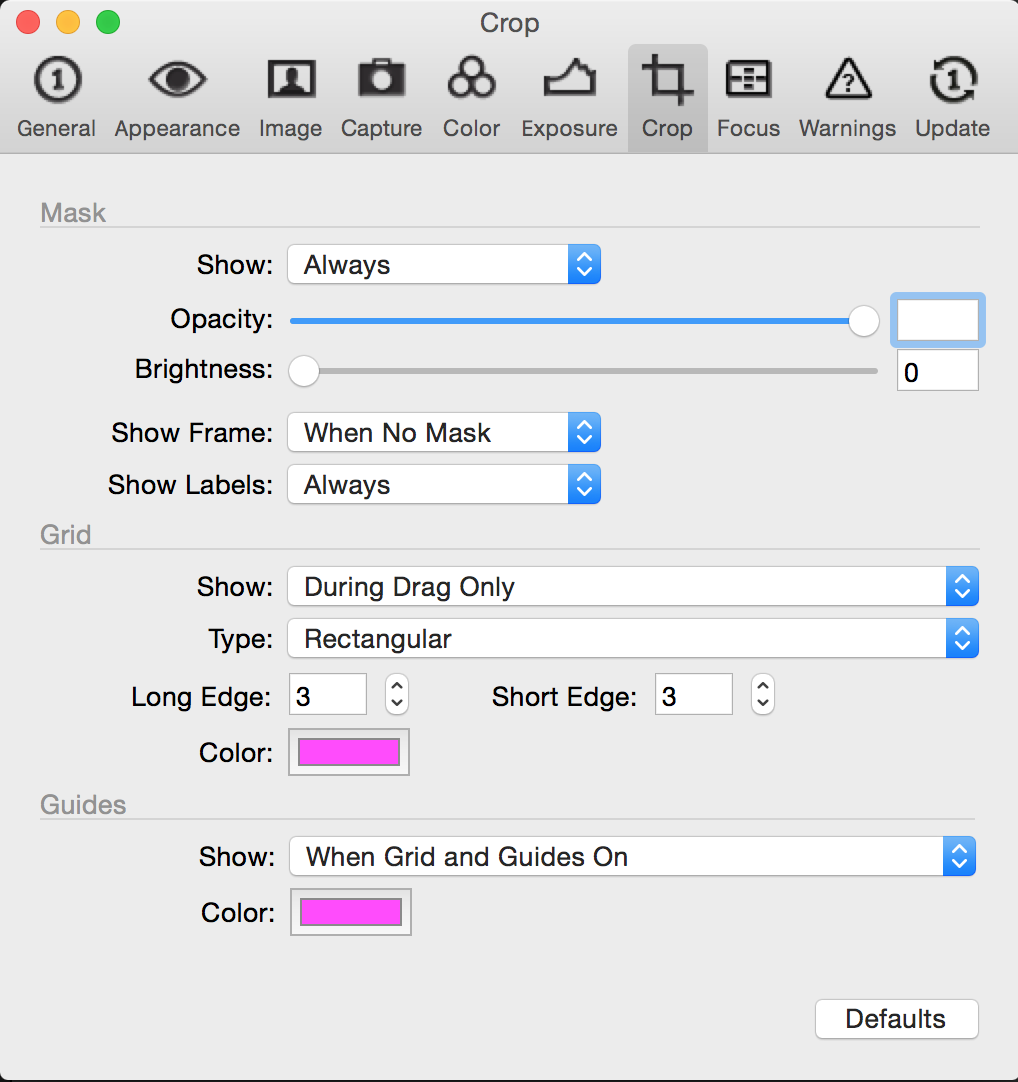The image size is (1018, 1082).
Task: Open the Grid Type Rectangular dropdown
Action: [x=633, y=638]
